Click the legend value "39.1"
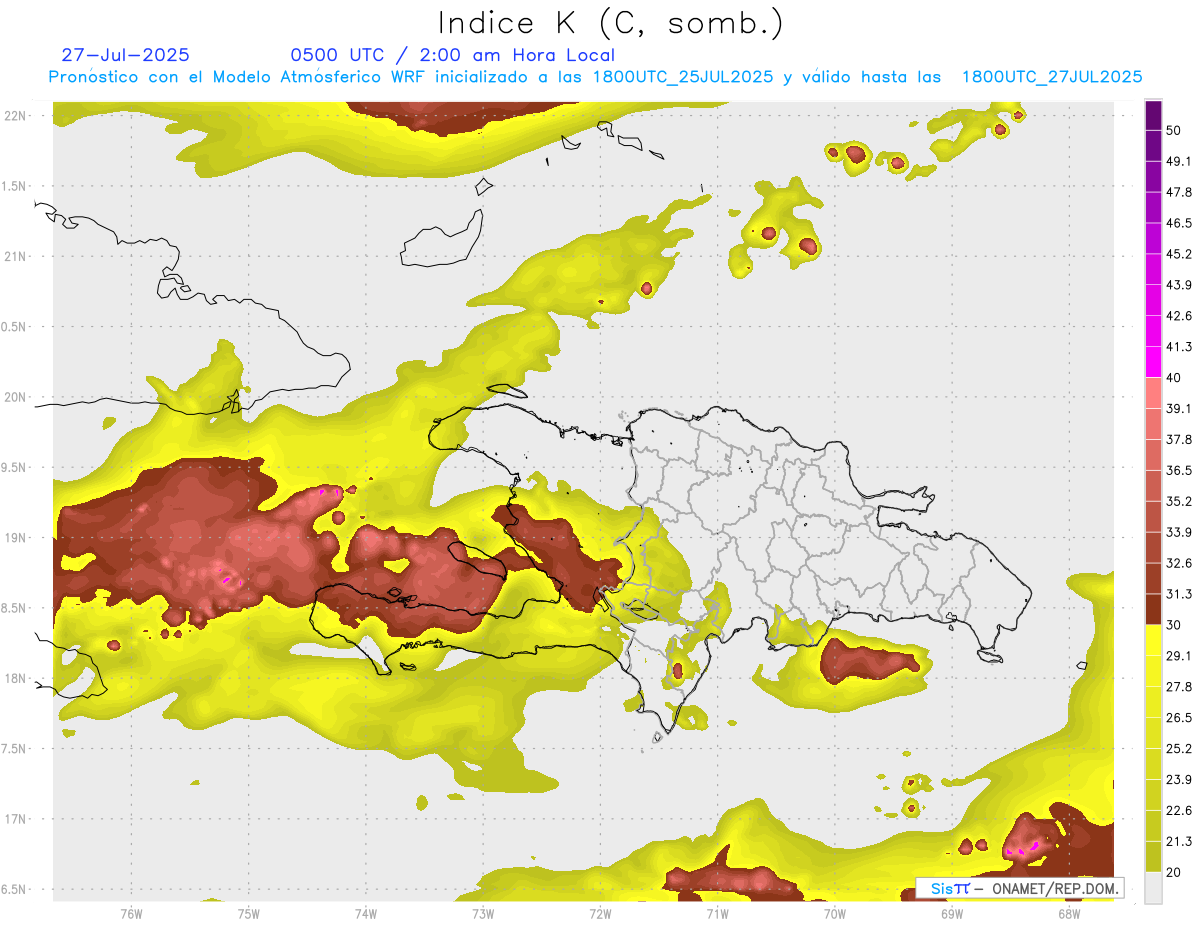 point(1179,409)
